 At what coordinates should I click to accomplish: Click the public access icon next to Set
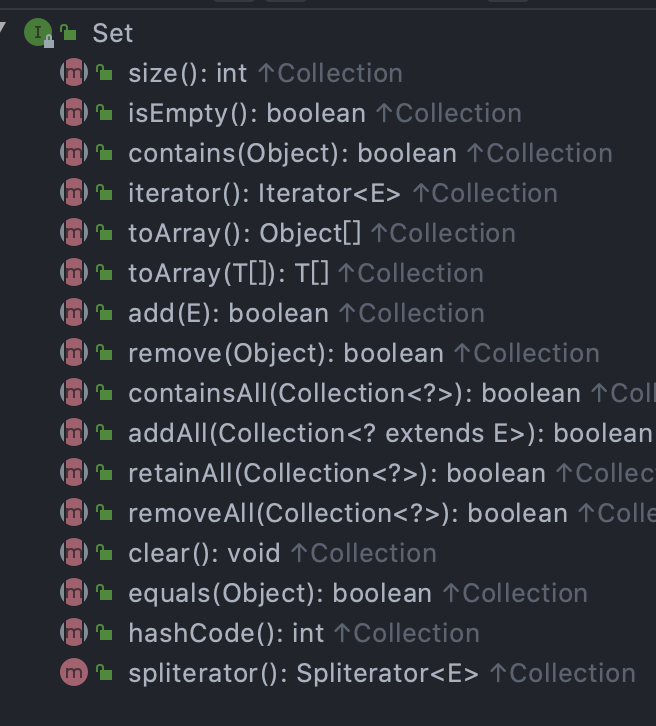coord(69,32)
